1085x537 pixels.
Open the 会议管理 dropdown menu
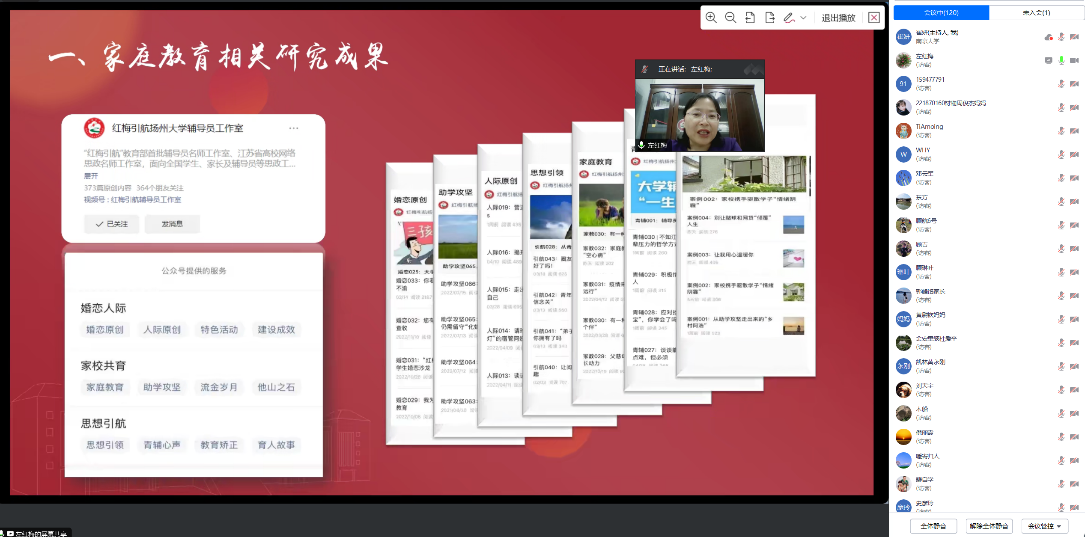[1047, 526]
